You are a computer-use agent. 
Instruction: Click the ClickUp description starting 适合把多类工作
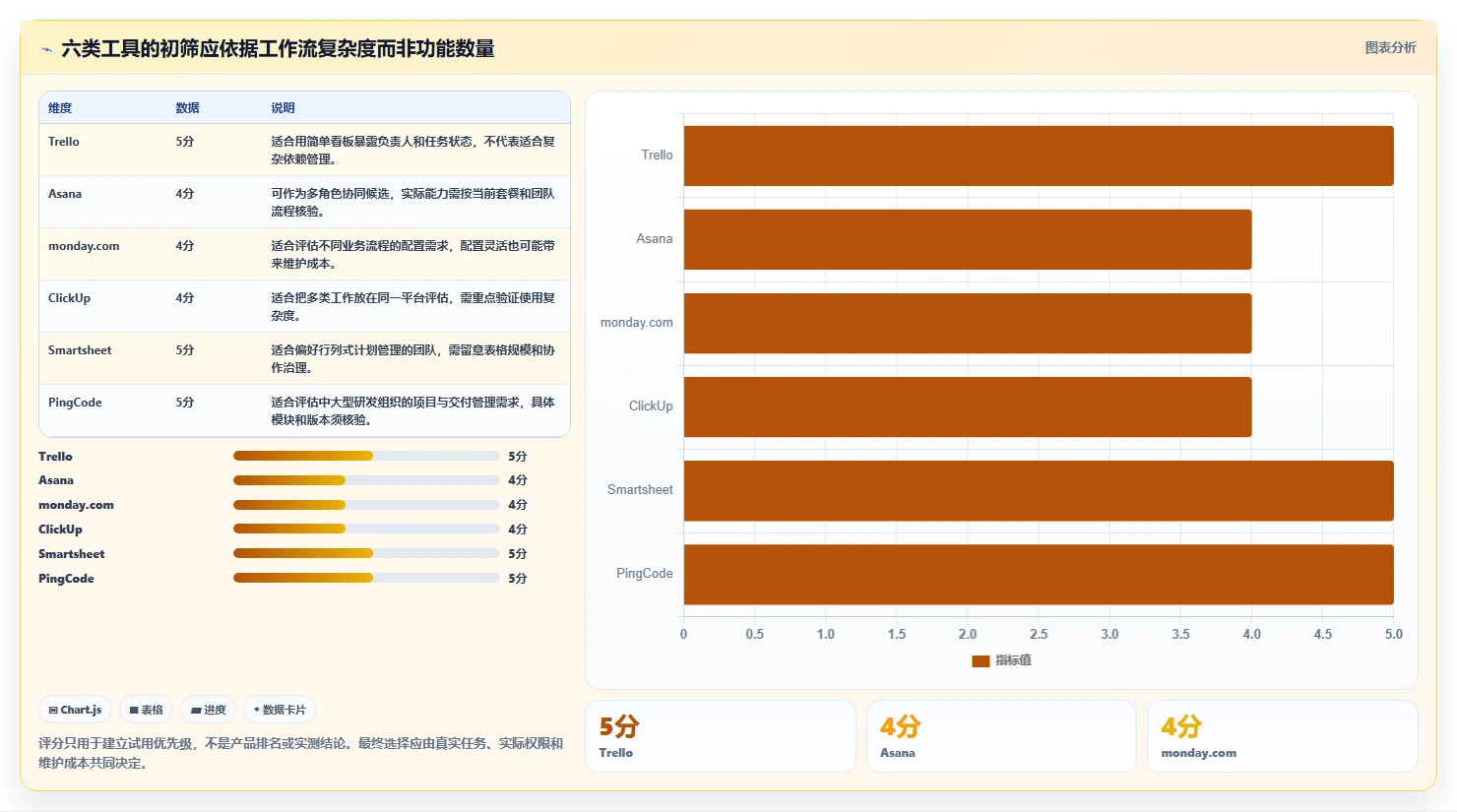coord(413,307)
